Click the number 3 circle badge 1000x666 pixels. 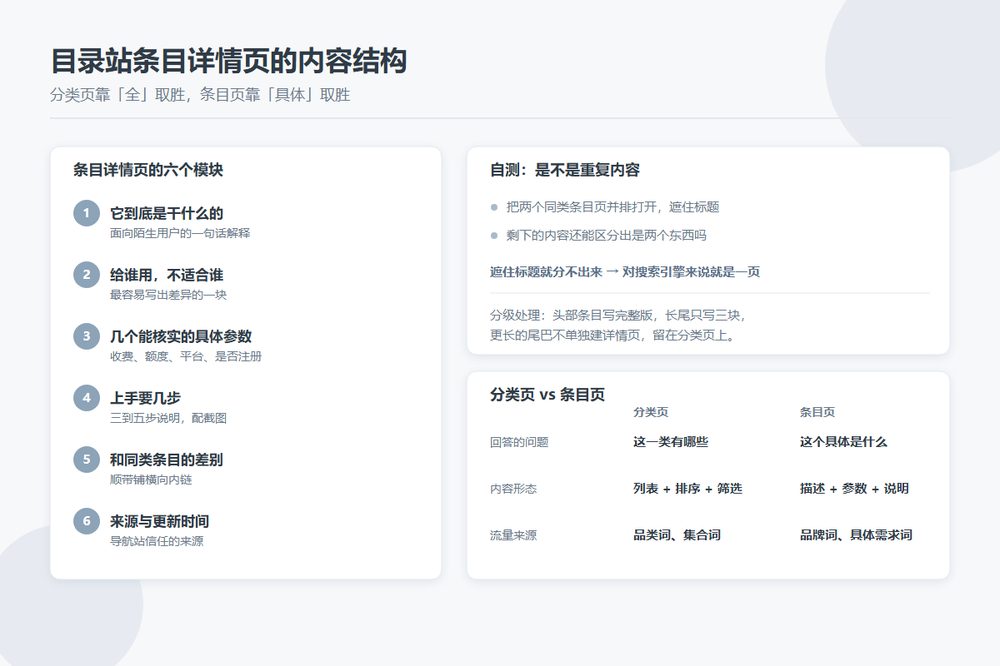coord(86,336)
